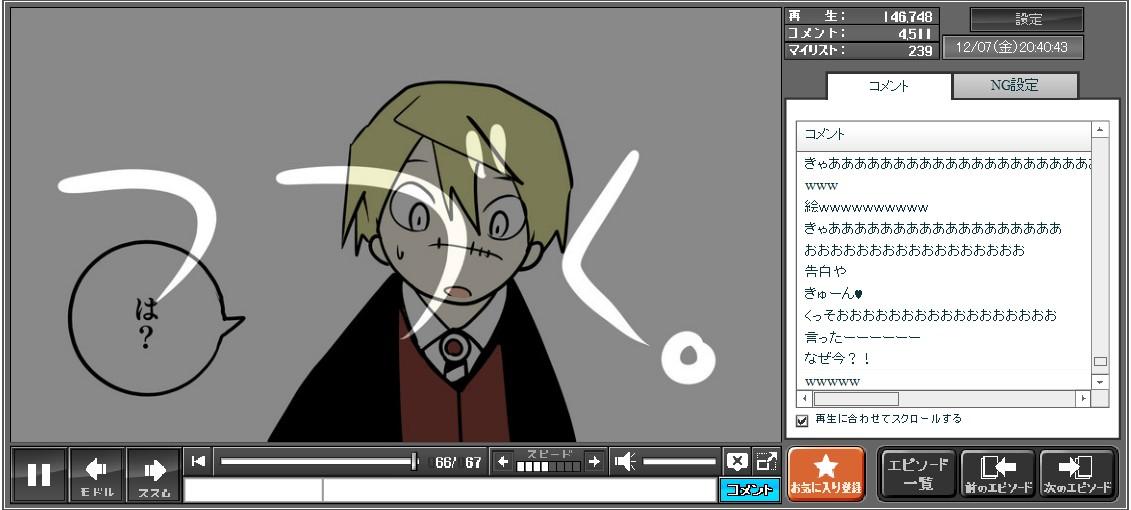Click the wide comment text input field
This screenshot has height=510, width=1131.
(518, 490)
